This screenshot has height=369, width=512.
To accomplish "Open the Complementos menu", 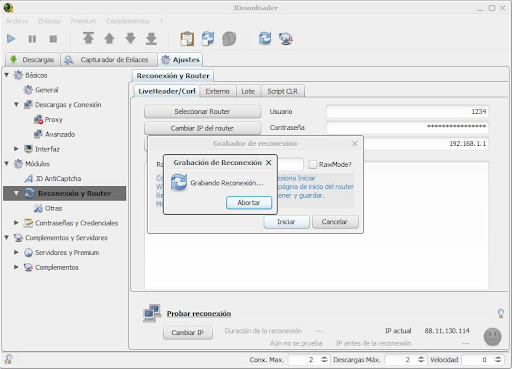I will pos(127,21).
